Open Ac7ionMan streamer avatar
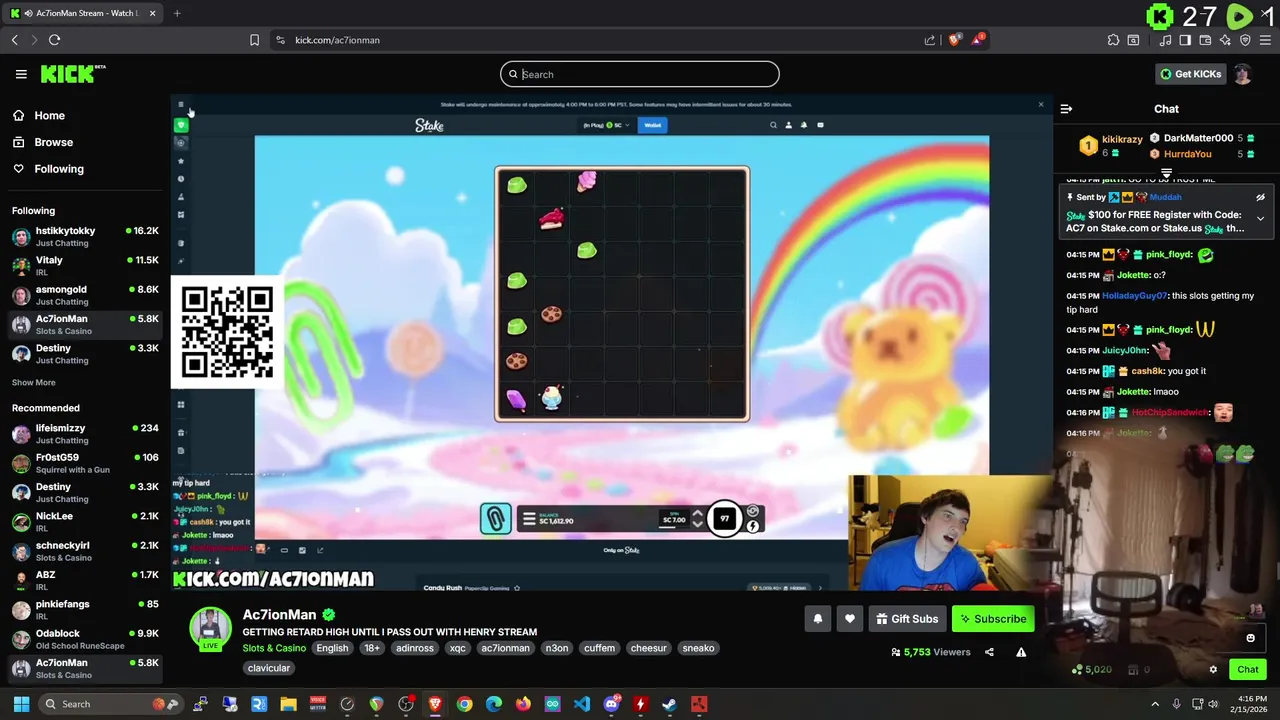 click(210, 627)
